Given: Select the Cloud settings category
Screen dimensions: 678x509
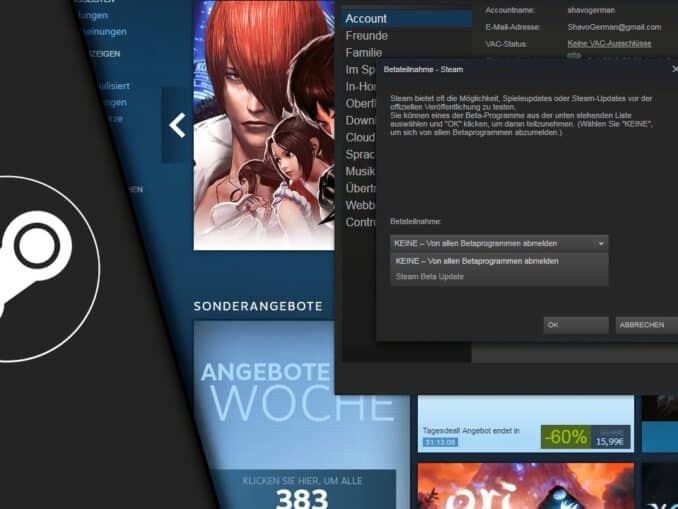Looking at the screenshot, I should pos(360,138).
